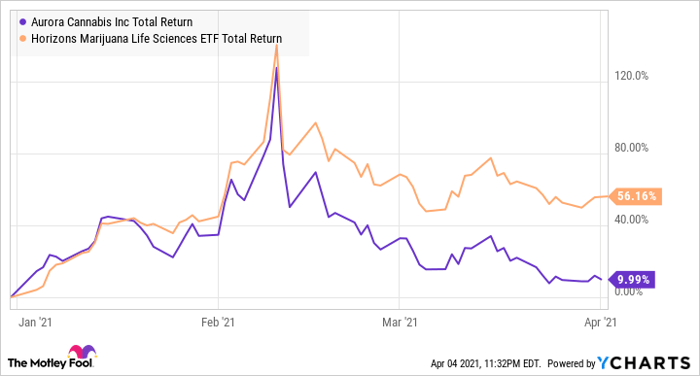
Task: Click the 56.16% orange value flag
Action: (x=635, y=196)
